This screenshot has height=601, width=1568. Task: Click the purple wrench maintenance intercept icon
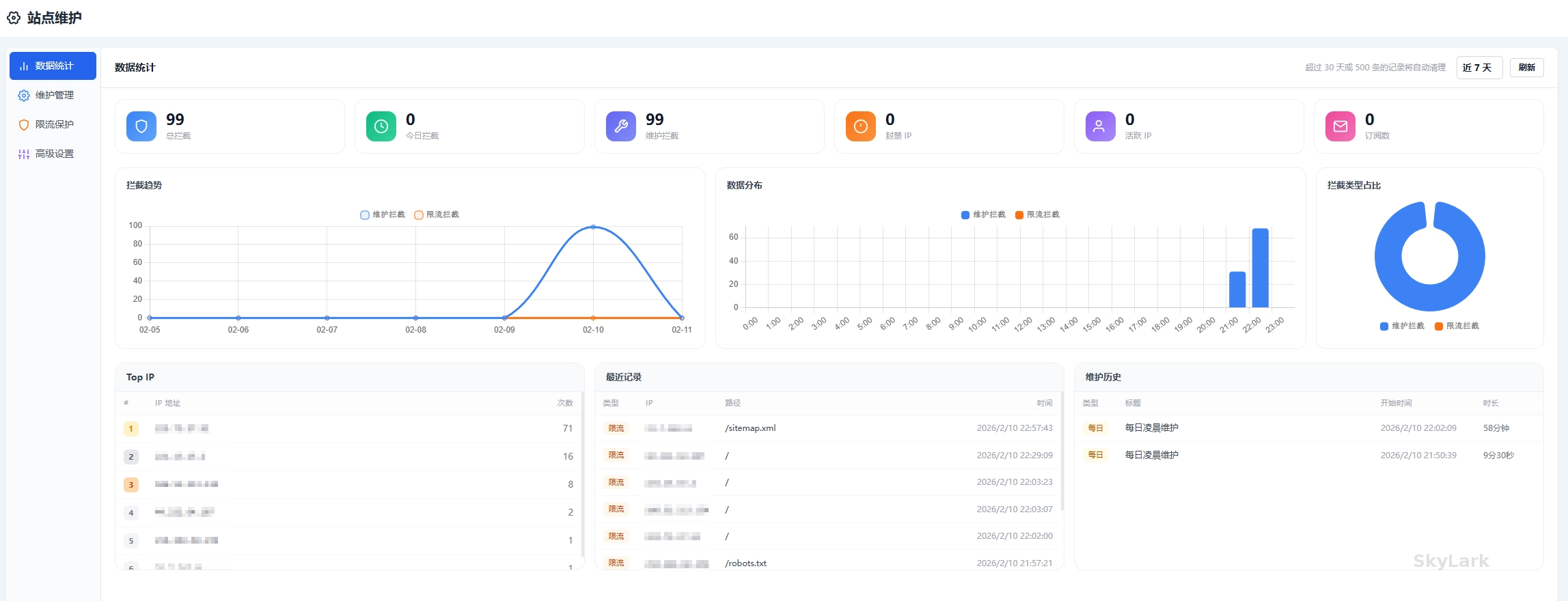click(x=621, y=126)
